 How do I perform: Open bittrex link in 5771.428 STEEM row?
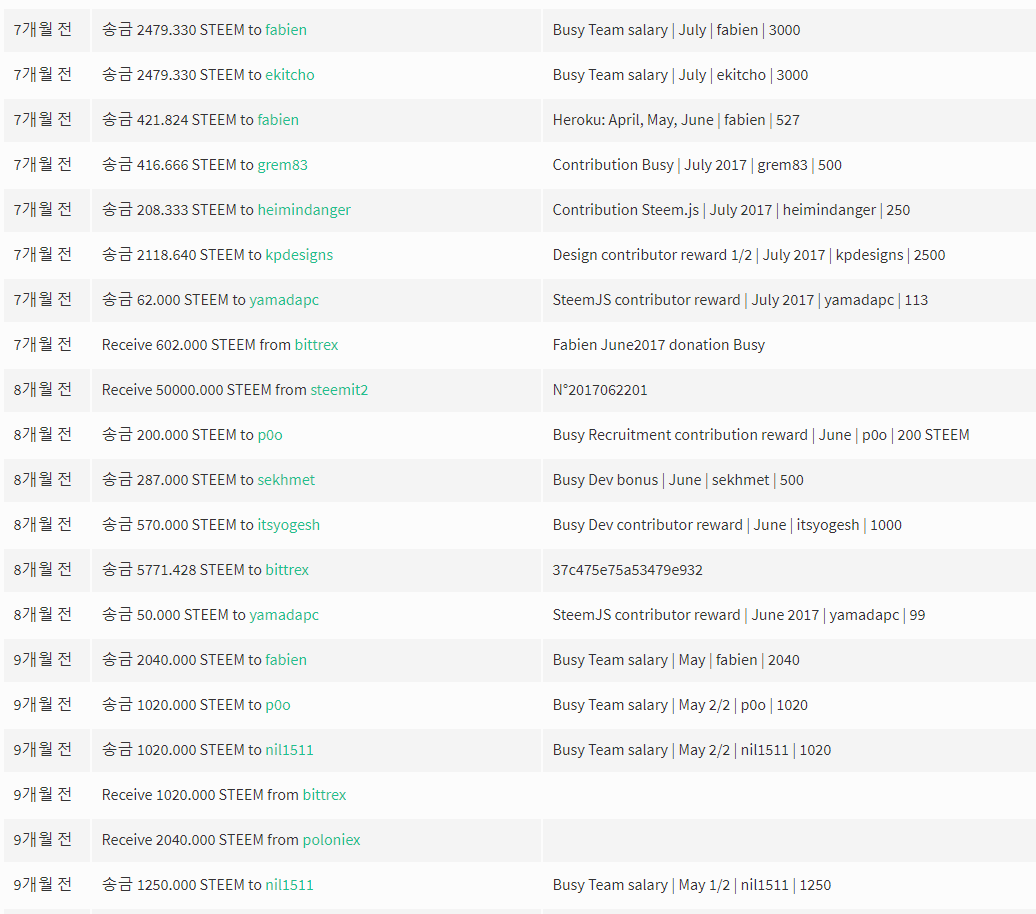tap(287, 570)
